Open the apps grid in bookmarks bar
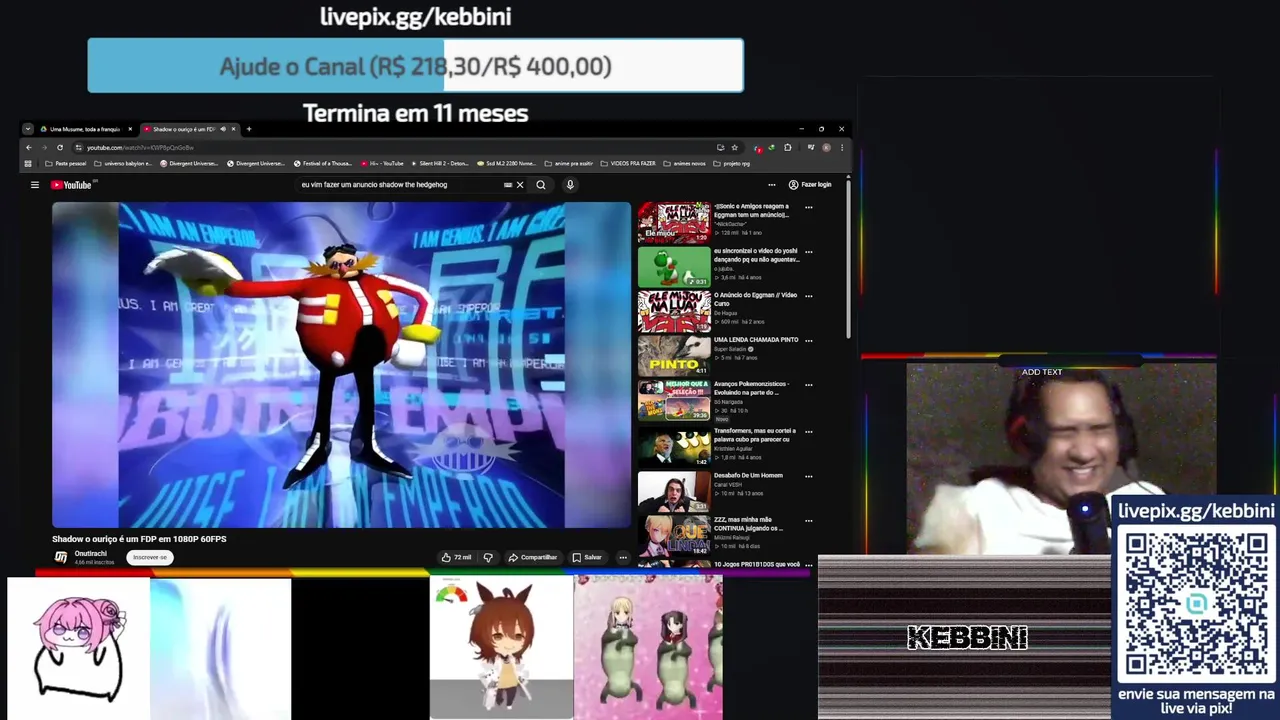Viewport: 1280px width, 720px height. 29,163
